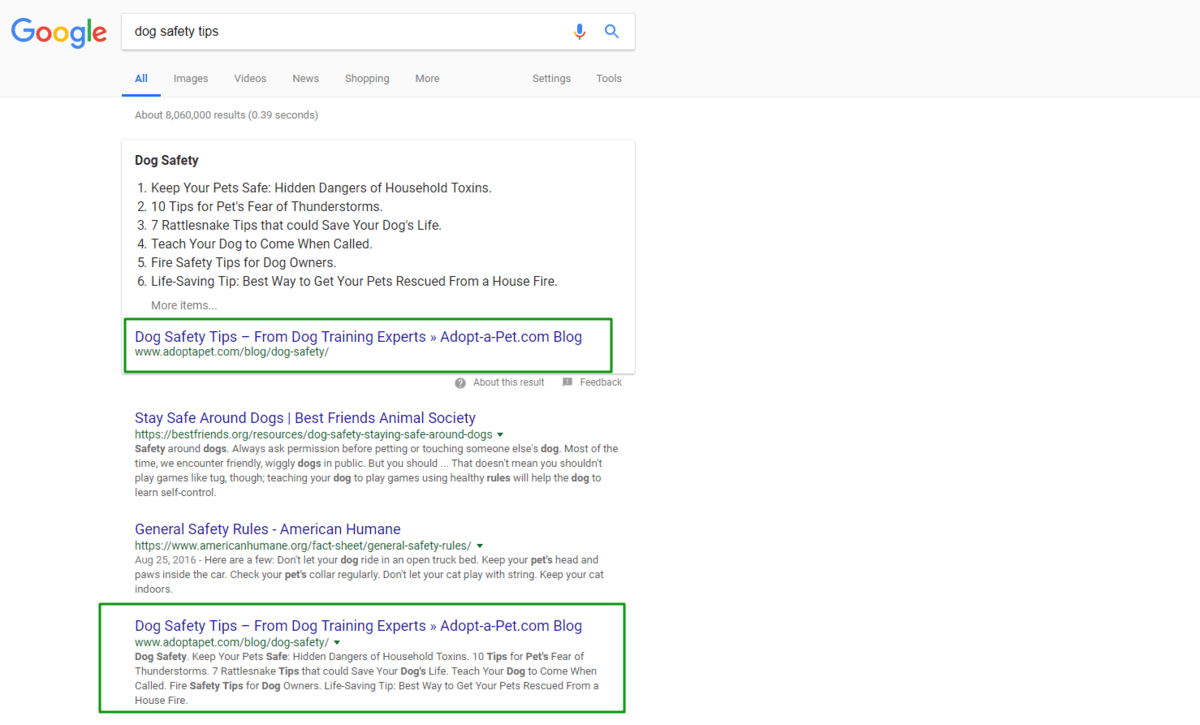Open featured snippet Adopt-a-Pet Dog Safety Tips link
The height and width of the screenshot is (725, 1200).
[x=358, y=337]
